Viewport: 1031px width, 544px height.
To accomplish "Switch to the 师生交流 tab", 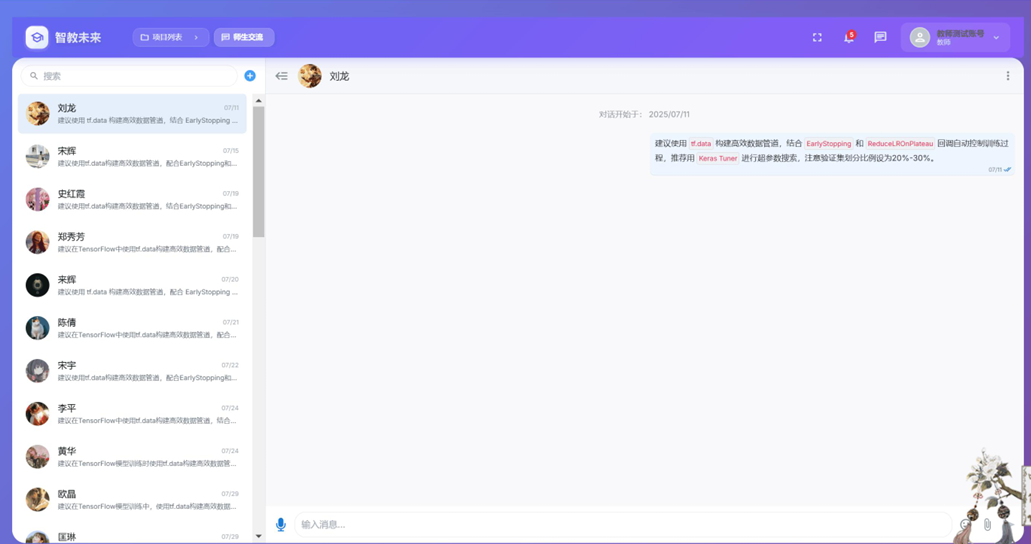I will coord(243,38).
